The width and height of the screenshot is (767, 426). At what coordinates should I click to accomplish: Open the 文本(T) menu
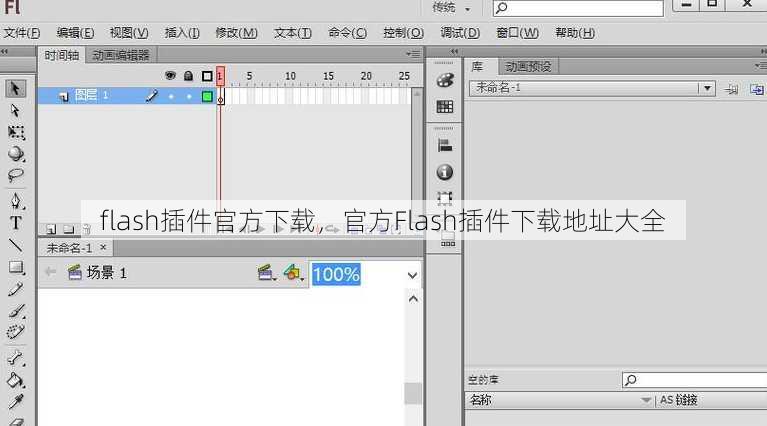point(293,33)
